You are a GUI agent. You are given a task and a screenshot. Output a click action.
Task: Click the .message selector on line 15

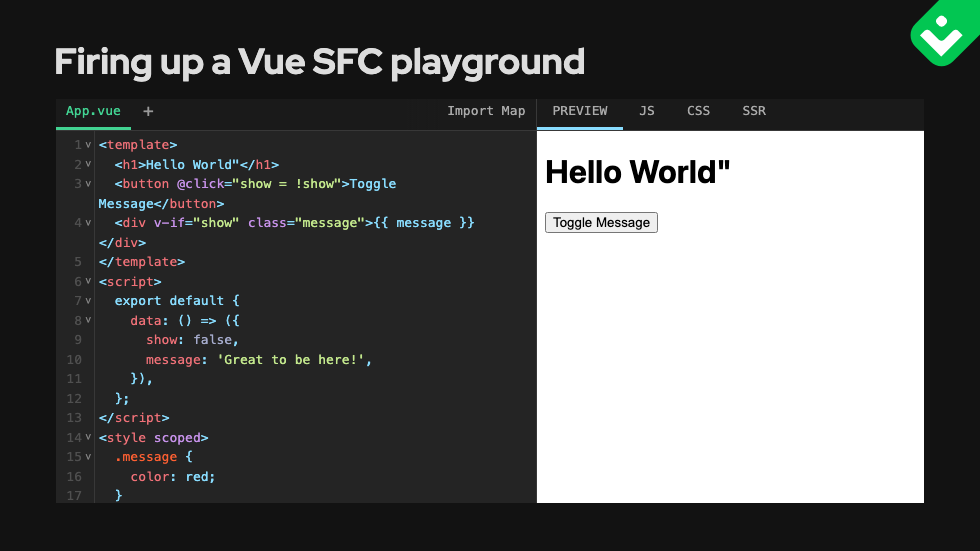(146, 457)
